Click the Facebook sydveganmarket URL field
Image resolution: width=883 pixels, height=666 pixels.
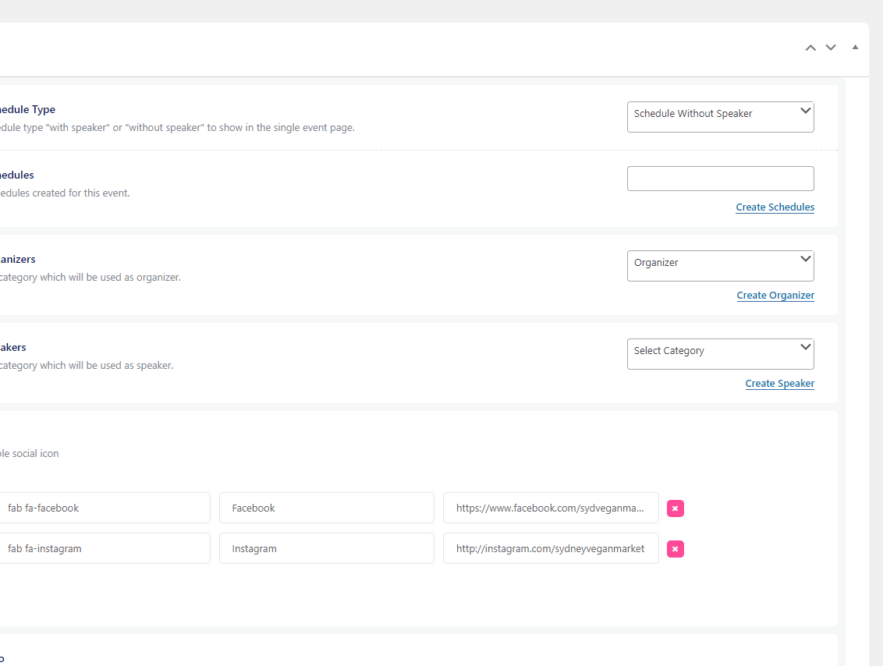(550, 508)
